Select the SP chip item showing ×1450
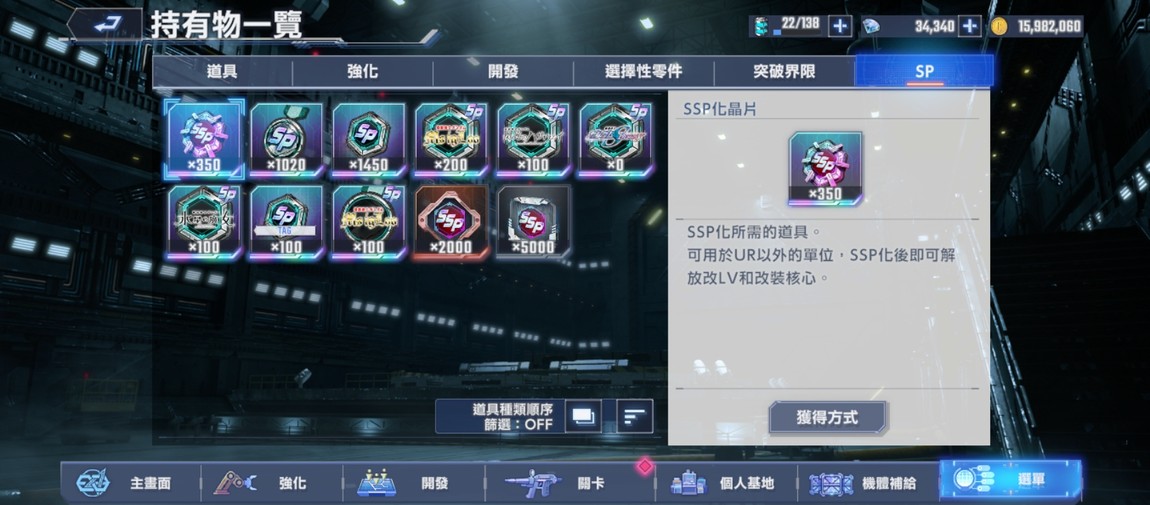1150x505 pixels. pyautogui.click(x=368, y=139)
